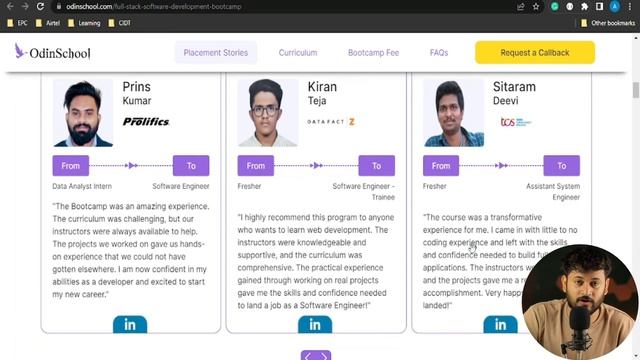Viewport: 640px width, 360px height.
Task: Open CIDT bookmarks folder
Action: pos(120,23)
